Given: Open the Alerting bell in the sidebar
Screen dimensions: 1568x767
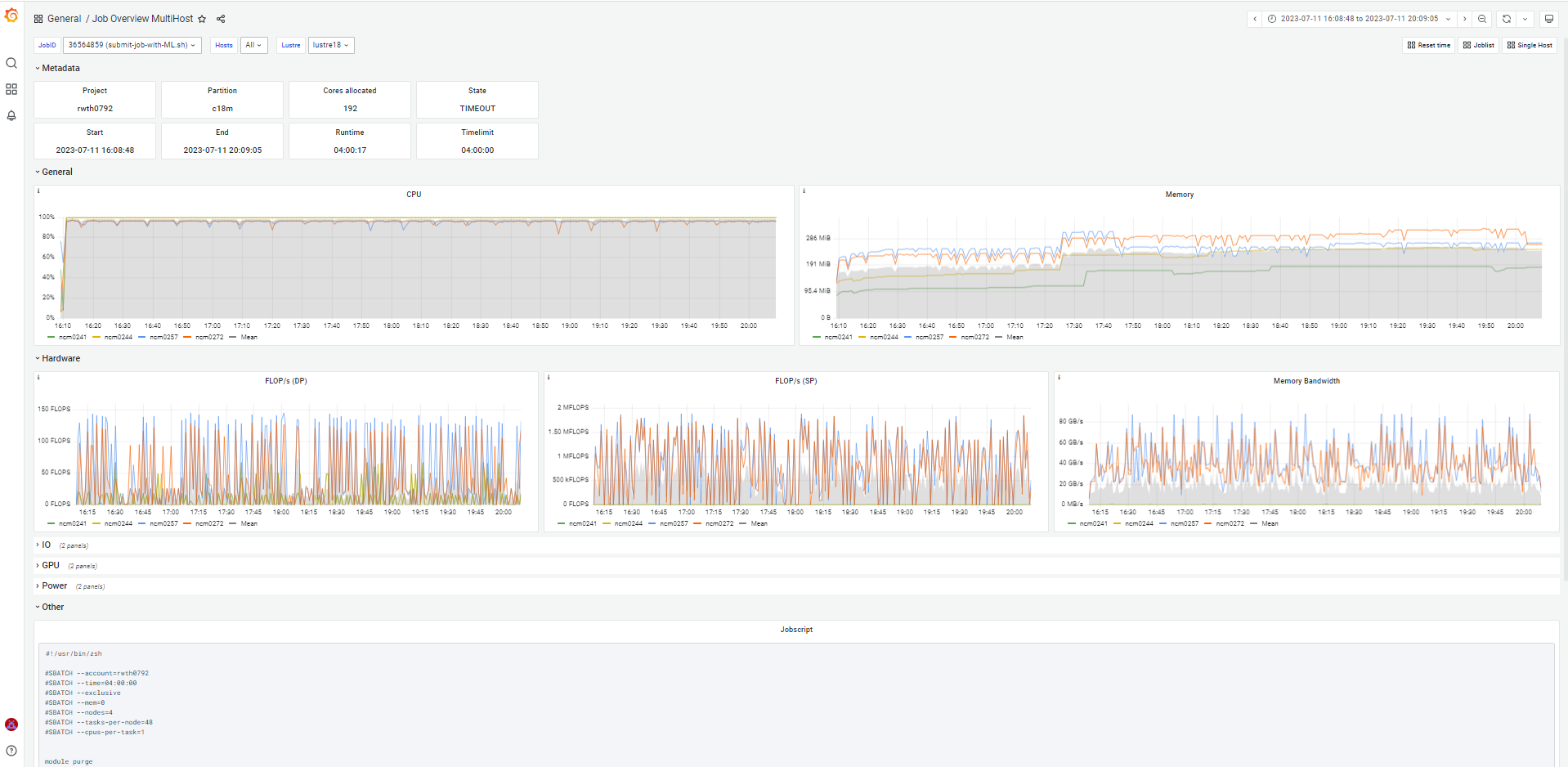Looking at the screenshot, I should point(11,115).
